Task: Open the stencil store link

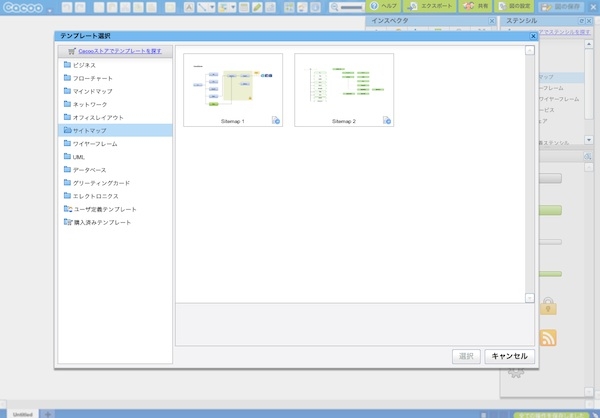Action: [565, 32]
